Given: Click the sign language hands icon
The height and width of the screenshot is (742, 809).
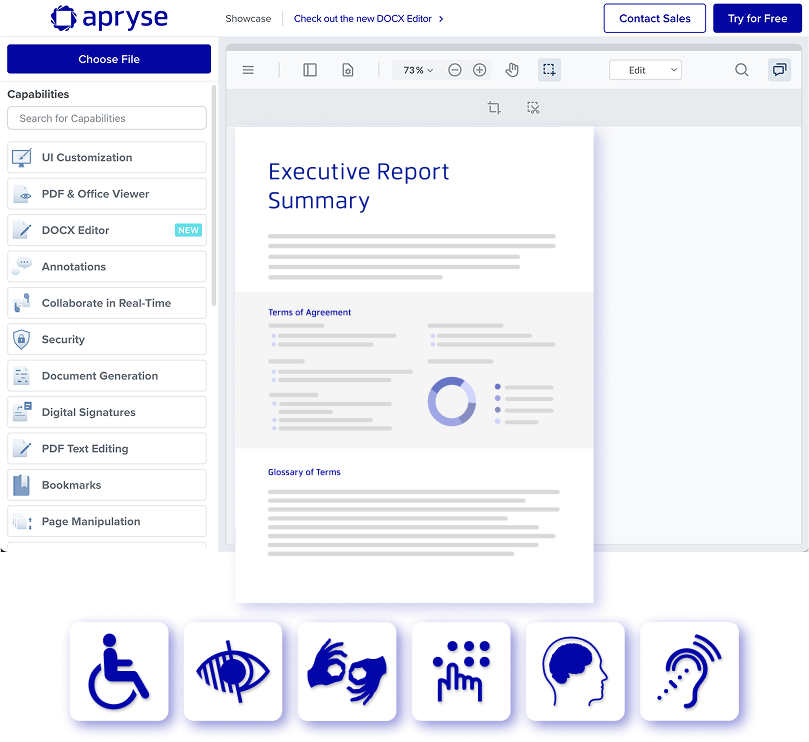Looking at the screenshot, I should click(347, 671).
